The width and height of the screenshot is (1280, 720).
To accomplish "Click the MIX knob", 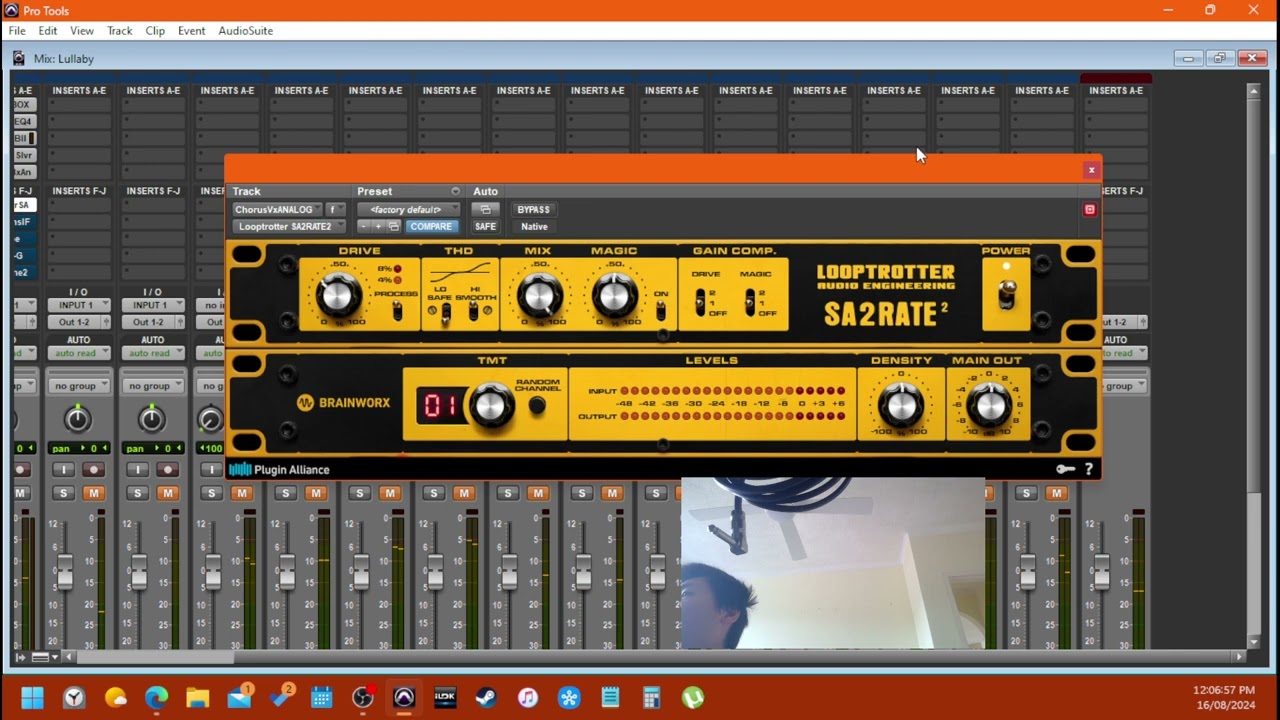I will [x=538, y=295].
